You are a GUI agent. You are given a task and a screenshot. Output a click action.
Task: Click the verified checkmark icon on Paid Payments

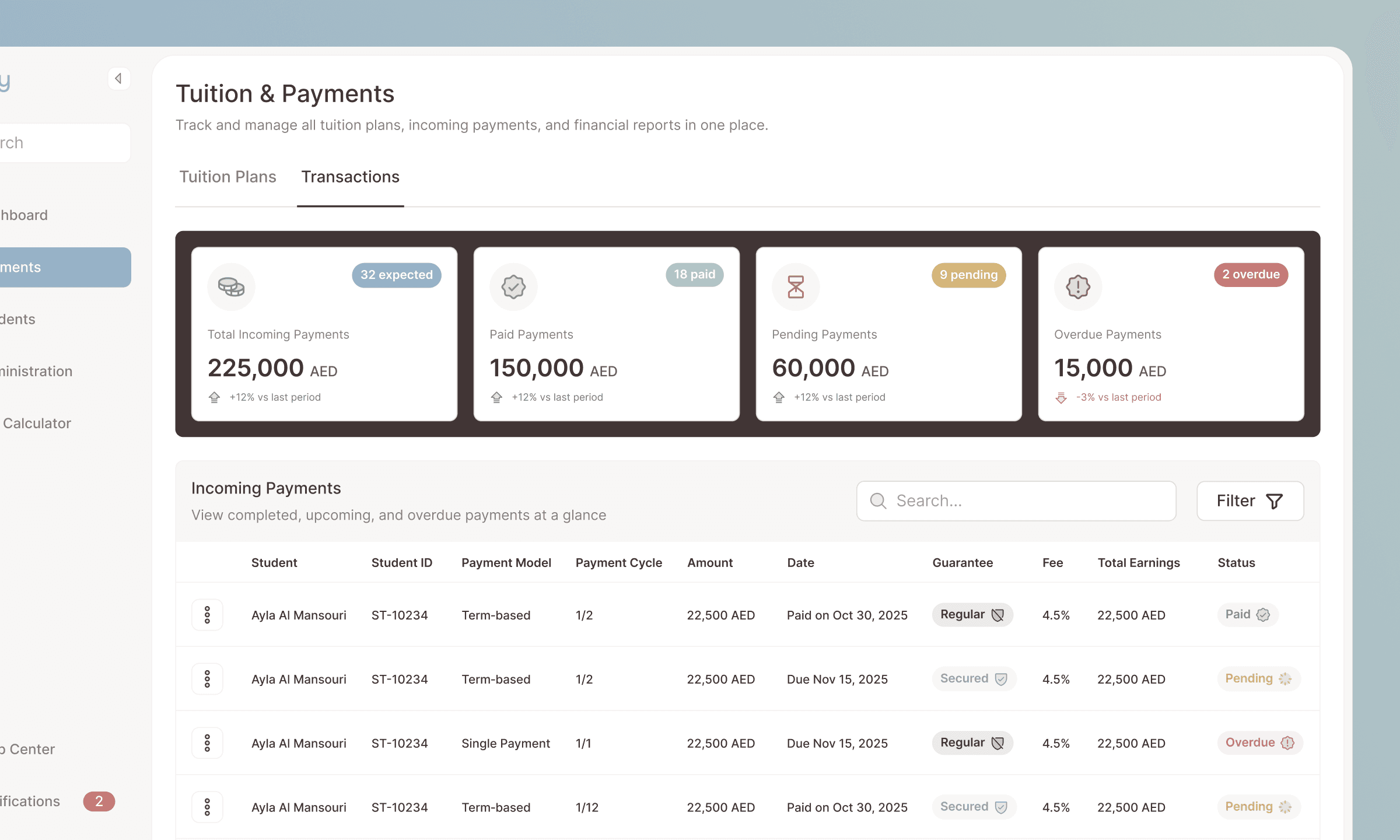coord(513,286)
